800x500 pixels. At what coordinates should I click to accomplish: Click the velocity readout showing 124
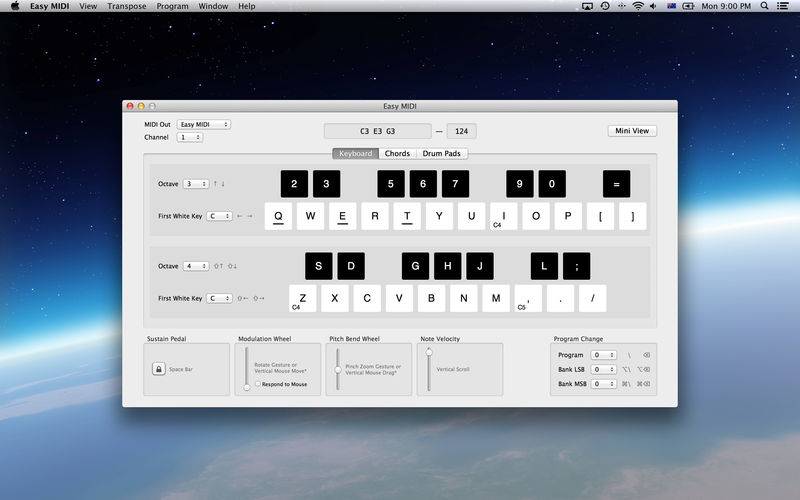(462, 131)
